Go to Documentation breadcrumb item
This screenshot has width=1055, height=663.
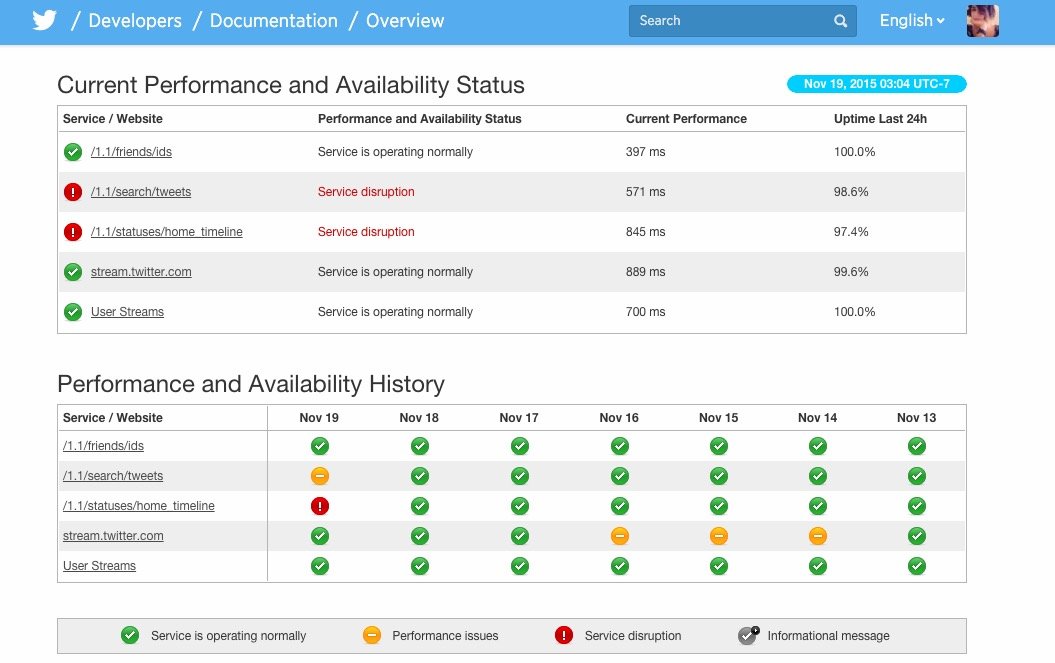click(273, 21)
